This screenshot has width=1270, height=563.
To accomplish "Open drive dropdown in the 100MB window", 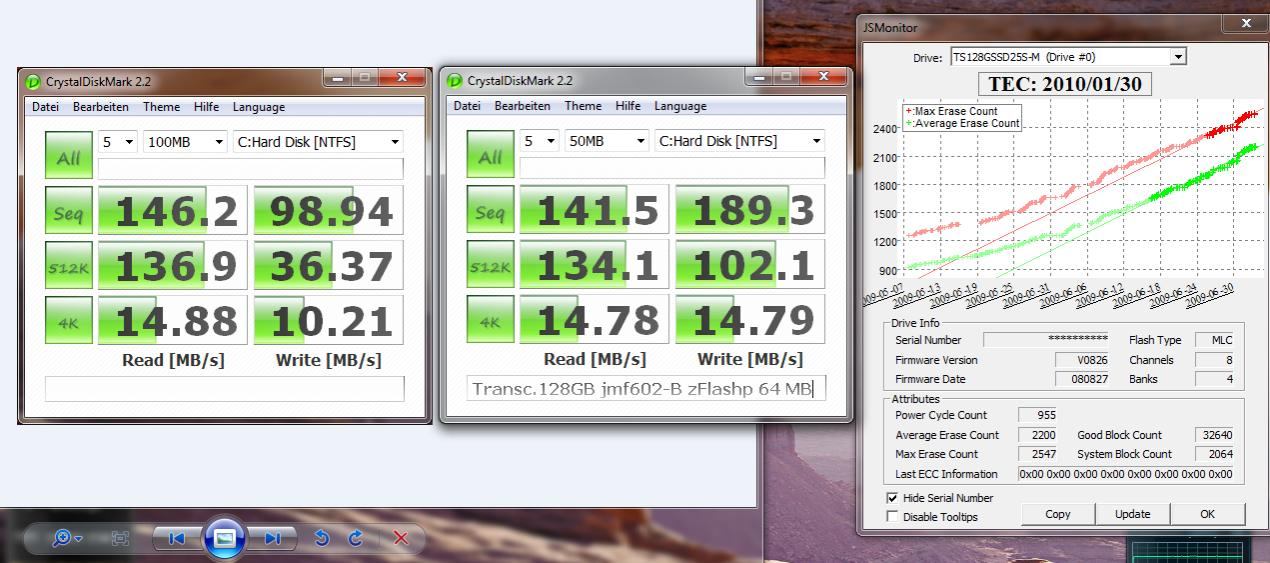I will tap(318, 142).
